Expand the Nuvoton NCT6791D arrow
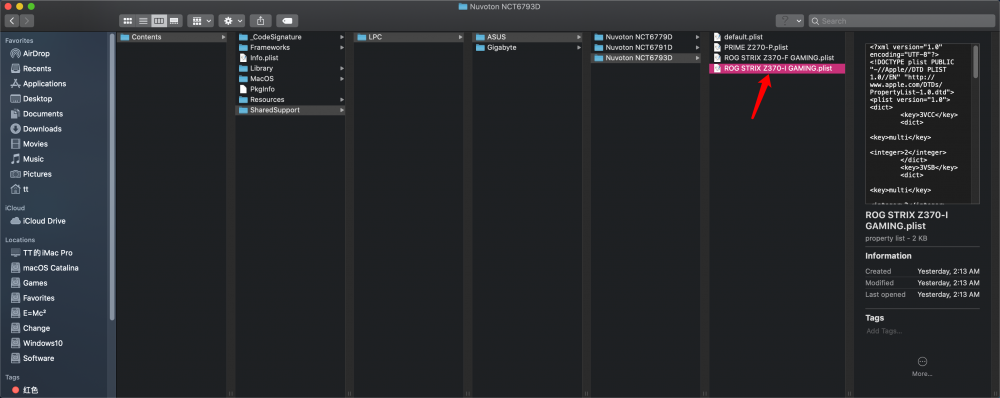The width and height of the screenshot is (1000, 398). click(x=698, y=47)
